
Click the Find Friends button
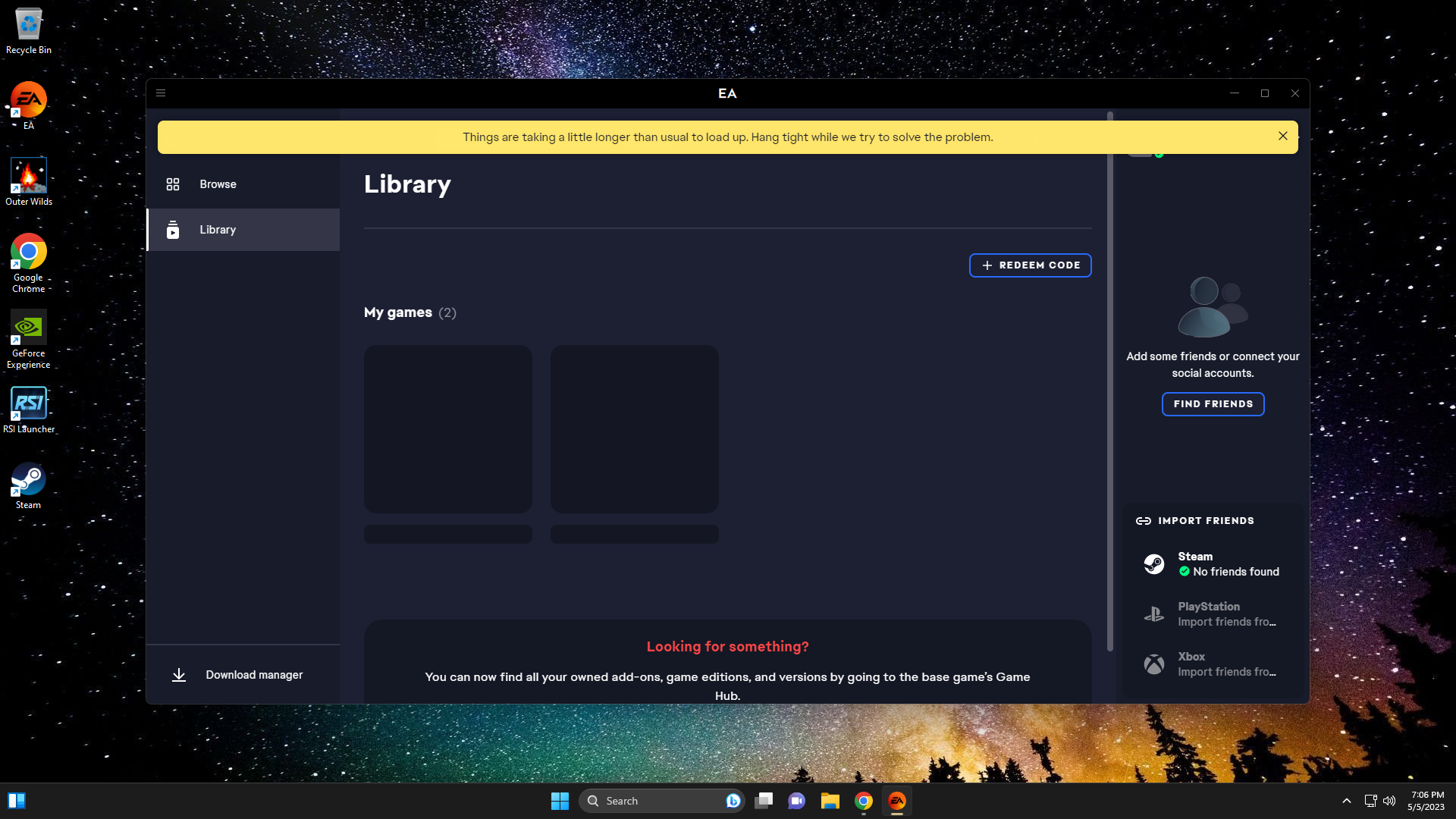pos(1213,404)
